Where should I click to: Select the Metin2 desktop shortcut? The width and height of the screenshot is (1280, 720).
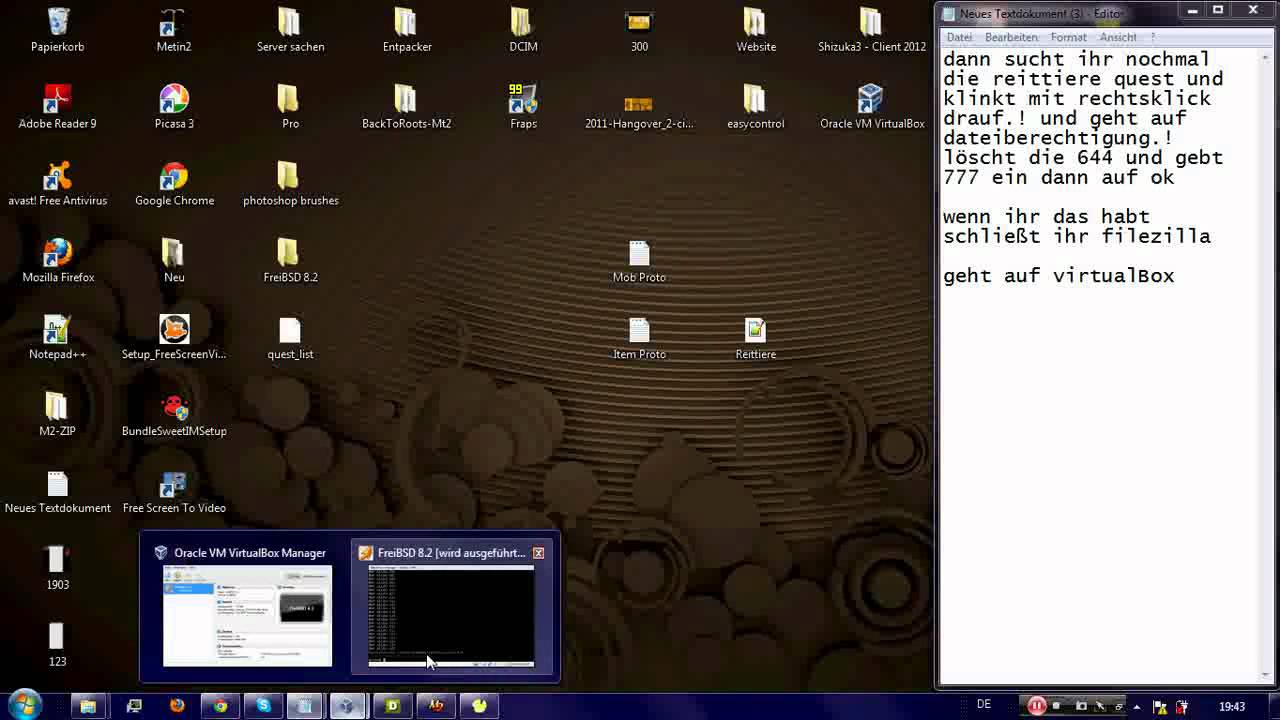point(174,29)
